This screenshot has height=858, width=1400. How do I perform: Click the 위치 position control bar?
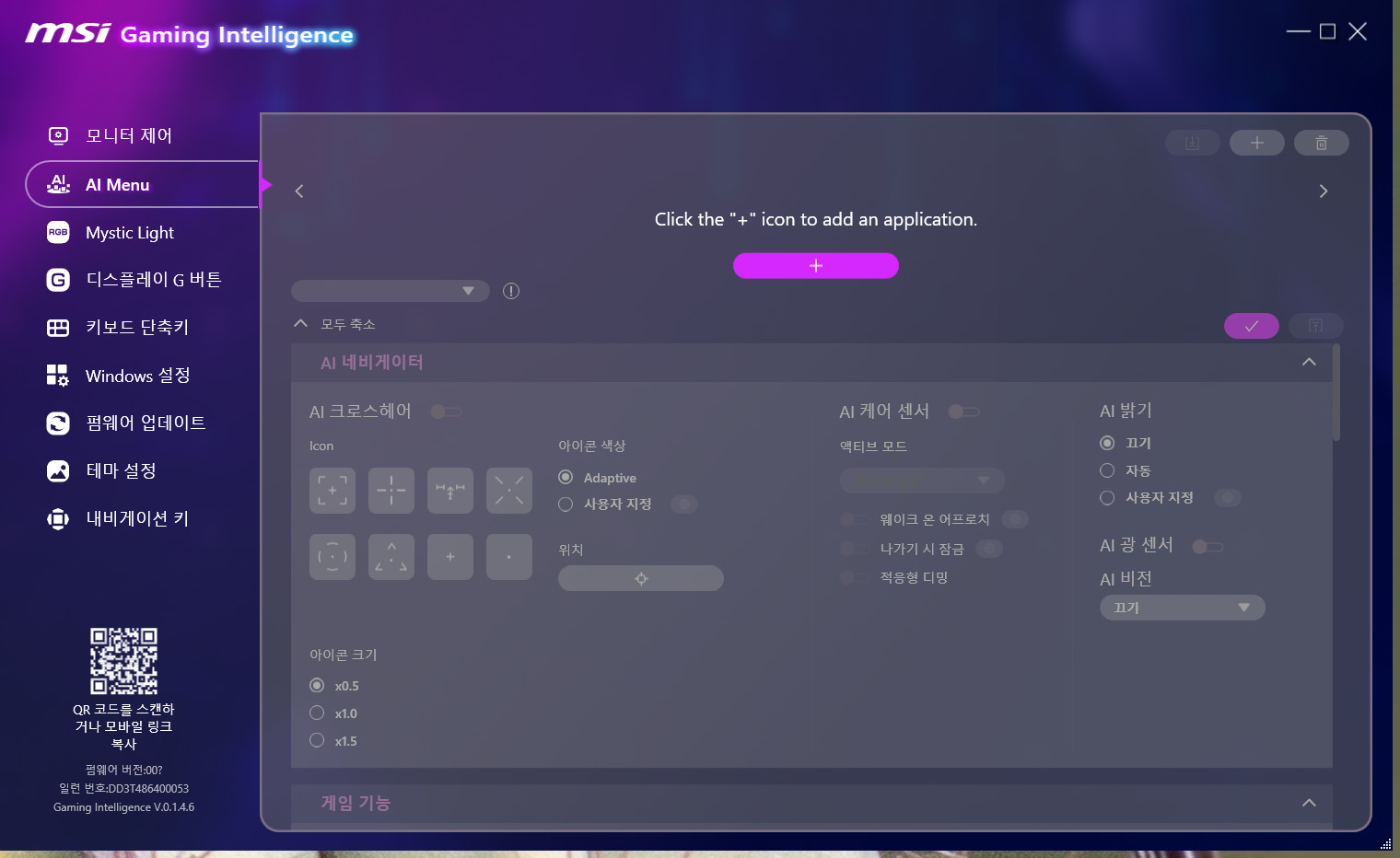pos(640,578)
